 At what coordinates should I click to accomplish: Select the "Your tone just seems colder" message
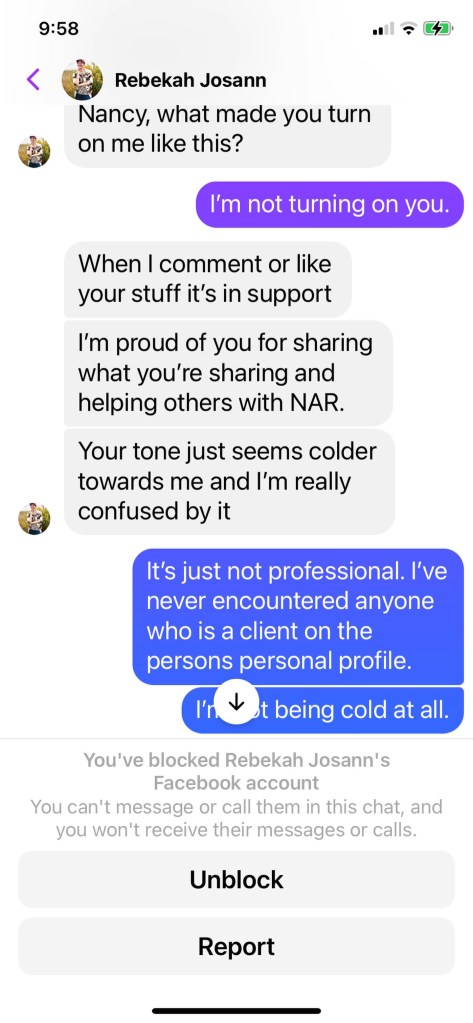pos(230,481)
